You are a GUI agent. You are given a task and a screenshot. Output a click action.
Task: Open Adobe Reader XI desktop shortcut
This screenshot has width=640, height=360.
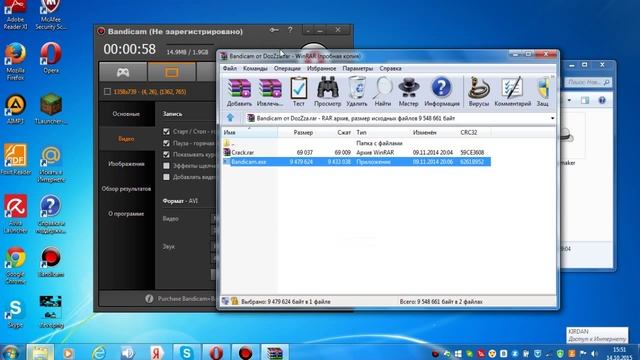pos(16,15)
